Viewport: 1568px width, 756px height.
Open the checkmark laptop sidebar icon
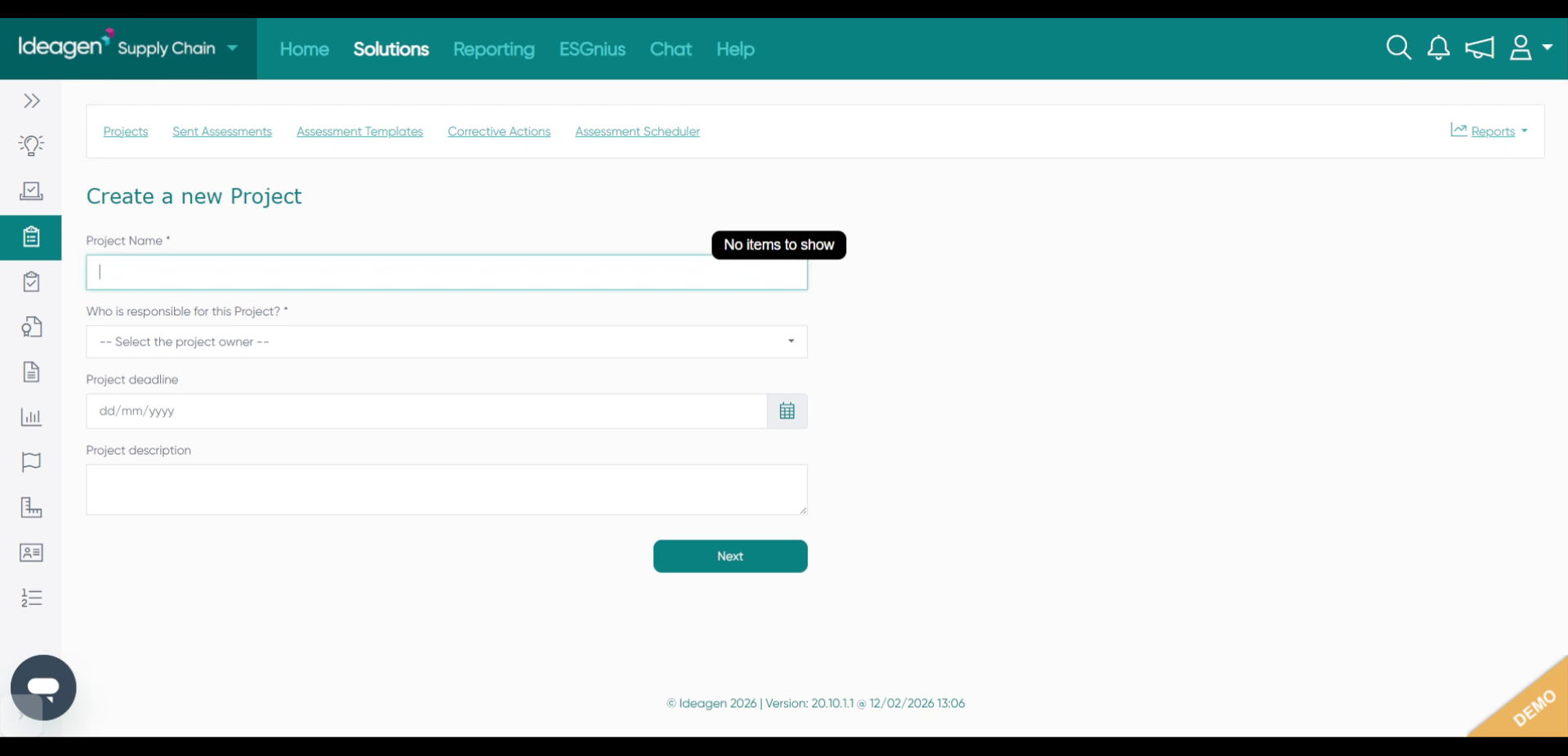31,191
